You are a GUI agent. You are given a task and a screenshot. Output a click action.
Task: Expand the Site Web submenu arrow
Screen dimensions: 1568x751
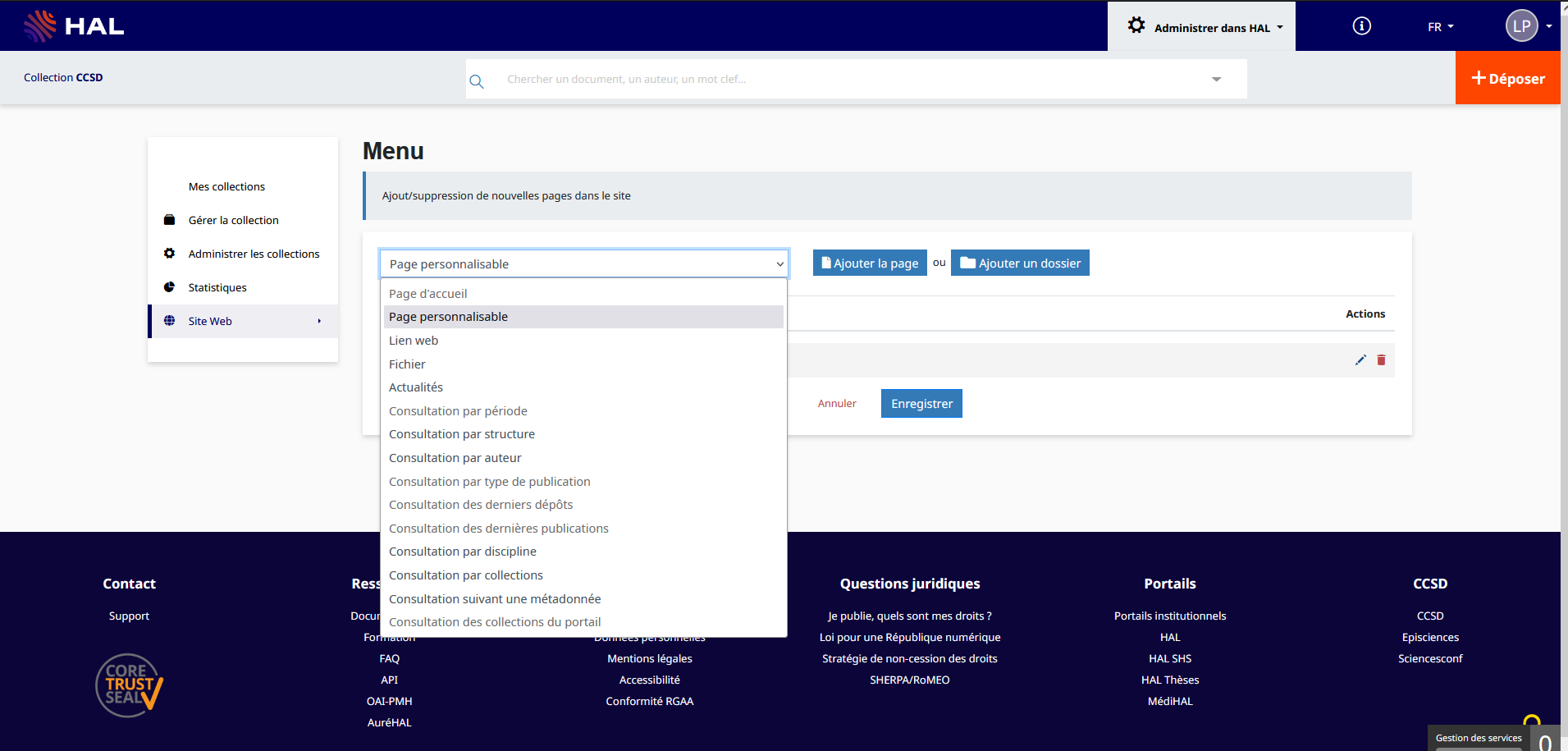point(319,321)
